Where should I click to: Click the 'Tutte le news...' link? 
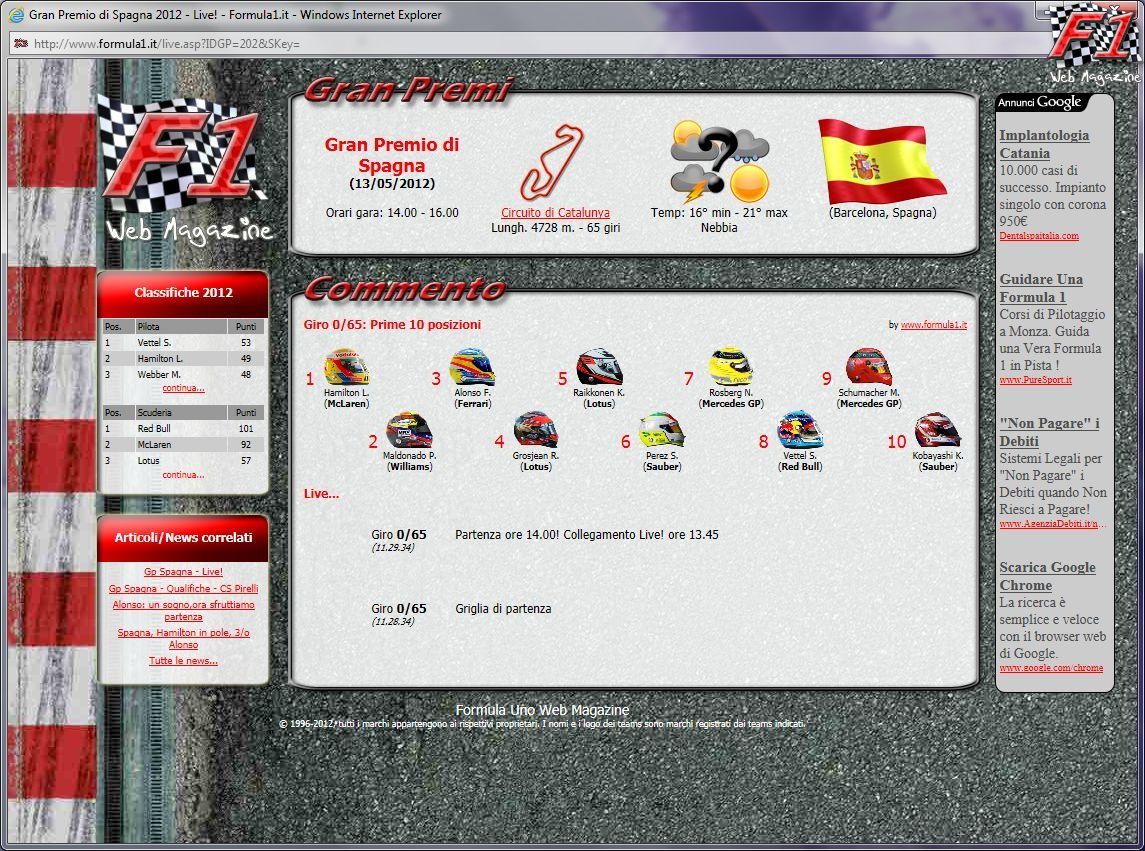183,660
